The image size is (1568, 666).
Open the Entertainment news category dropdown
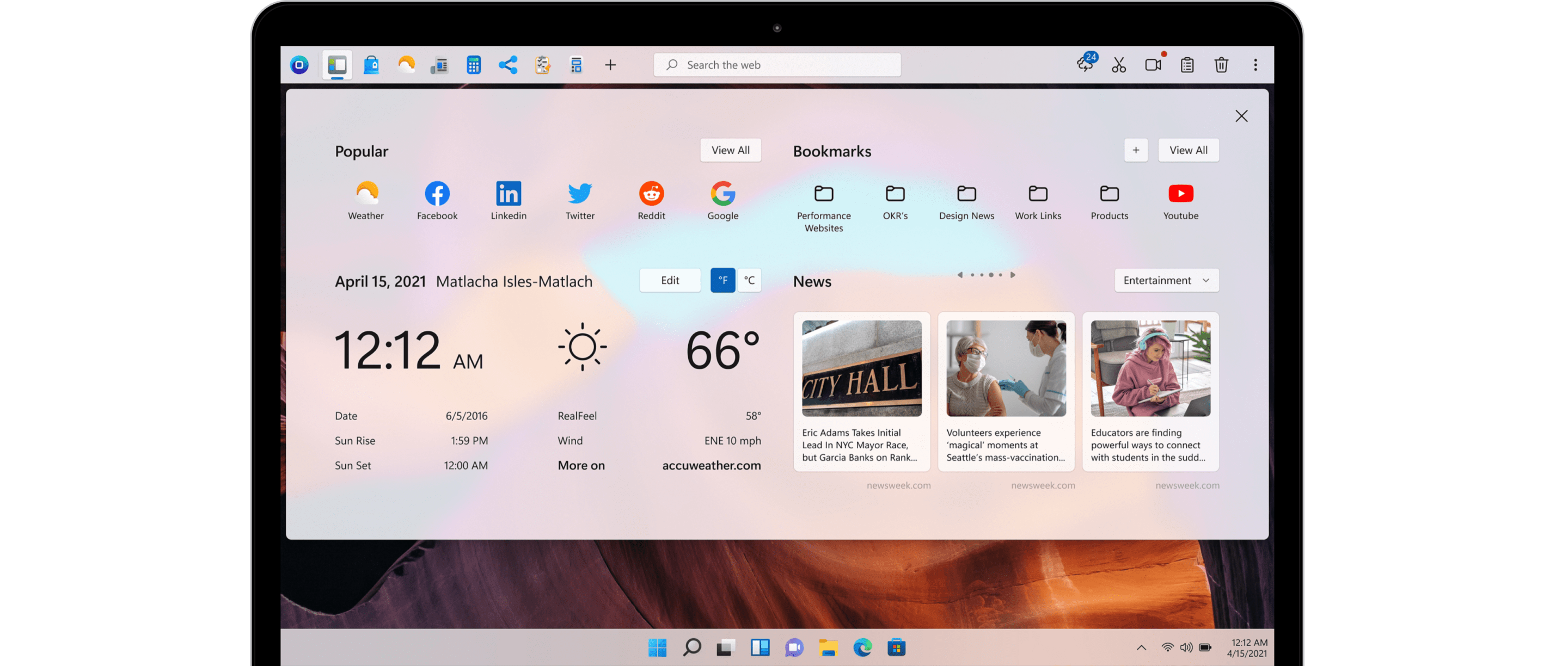pos(1166,280)
